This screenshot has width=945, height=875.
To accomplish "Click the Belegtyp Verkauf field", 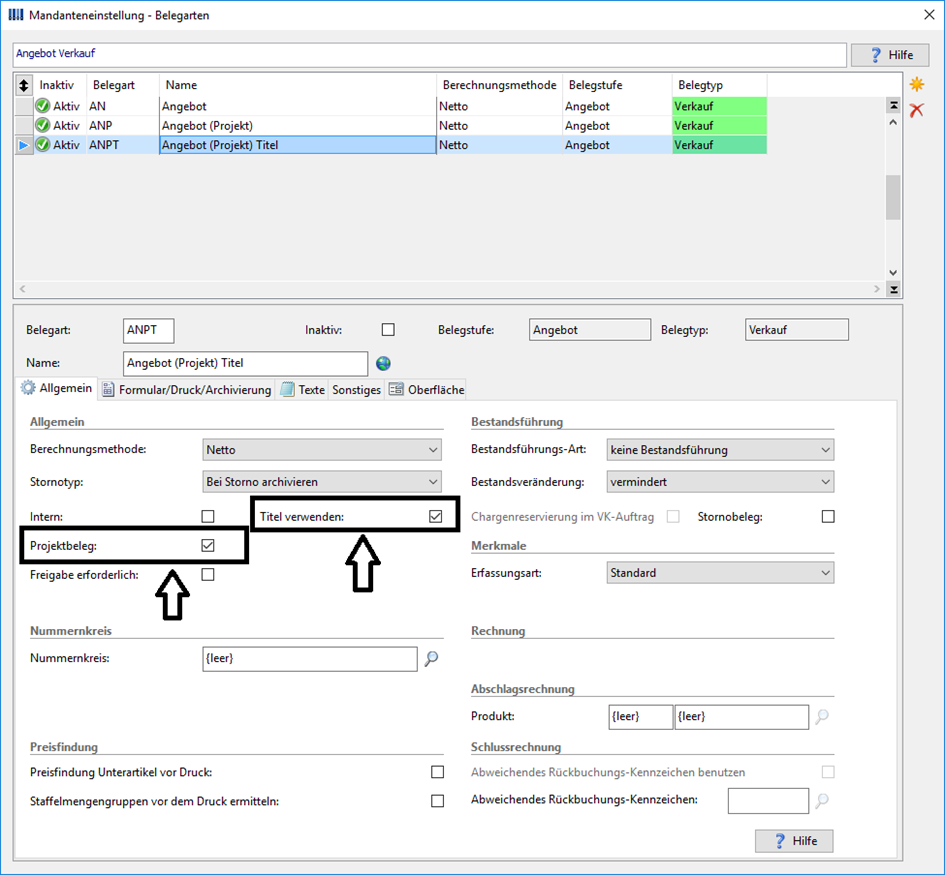I will click(x=797, y=330).
